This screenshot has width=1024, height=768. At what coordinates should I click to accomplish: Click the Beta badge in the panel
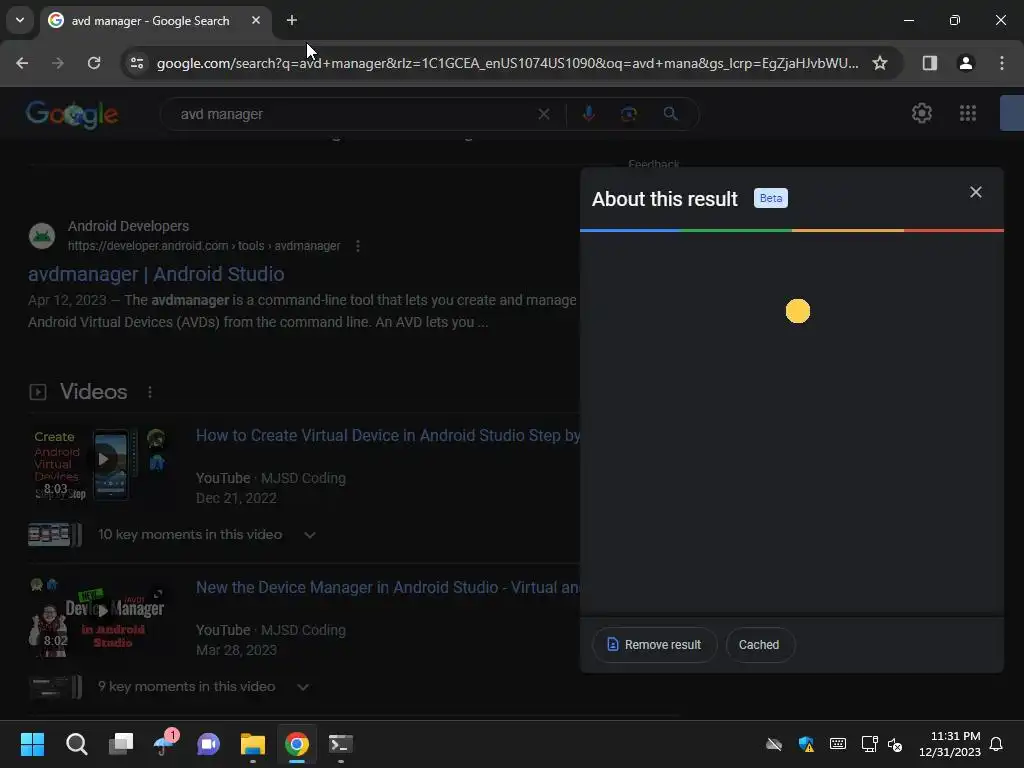click(x=771, y=198)
